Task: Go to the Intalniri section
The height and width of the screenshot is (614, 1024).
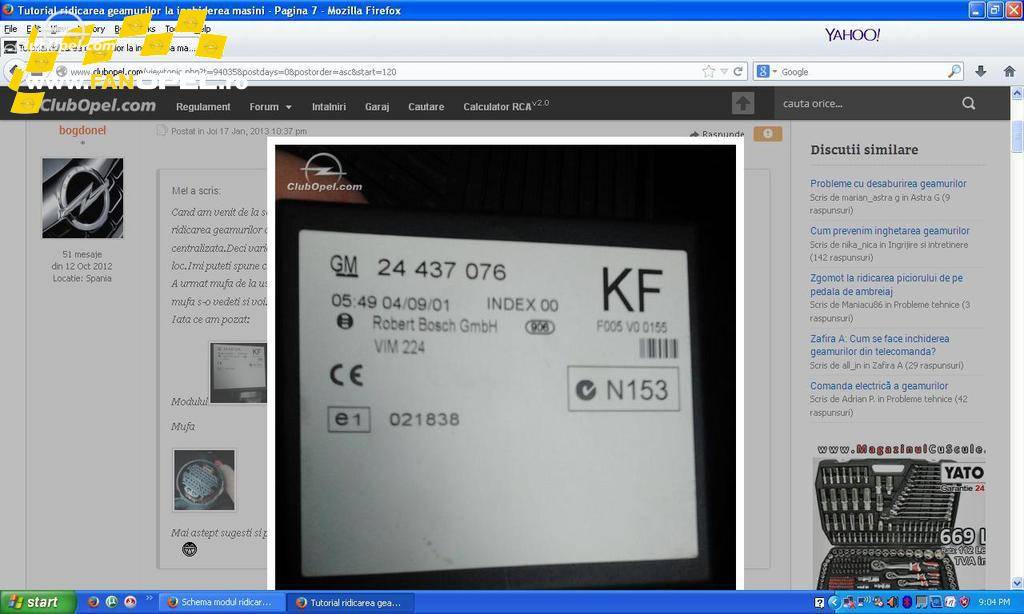Action: click(x=328, y=106)
